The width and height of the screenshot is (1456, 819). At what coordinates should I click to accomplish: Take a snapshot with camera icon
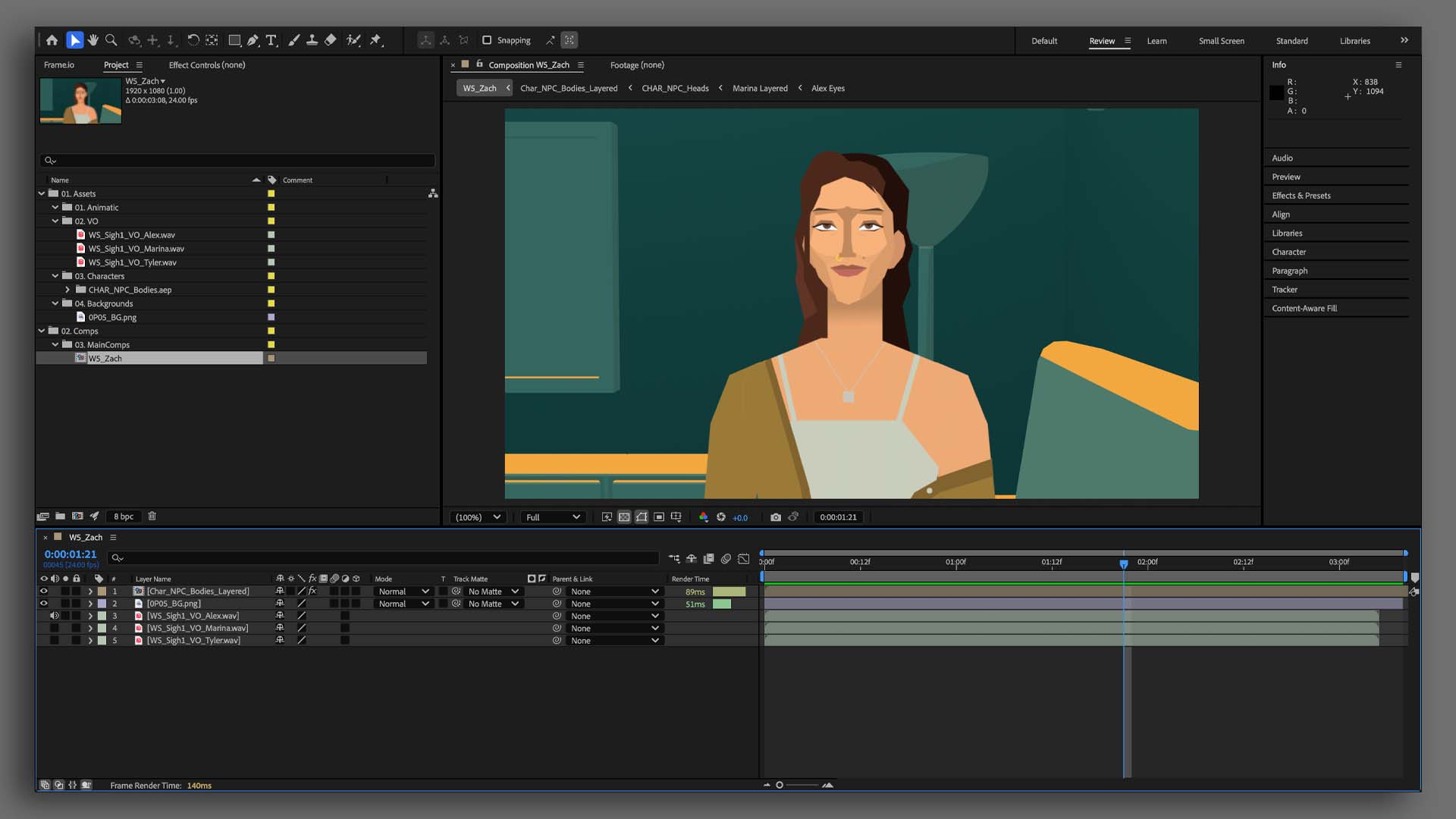[x=775, y=517]
